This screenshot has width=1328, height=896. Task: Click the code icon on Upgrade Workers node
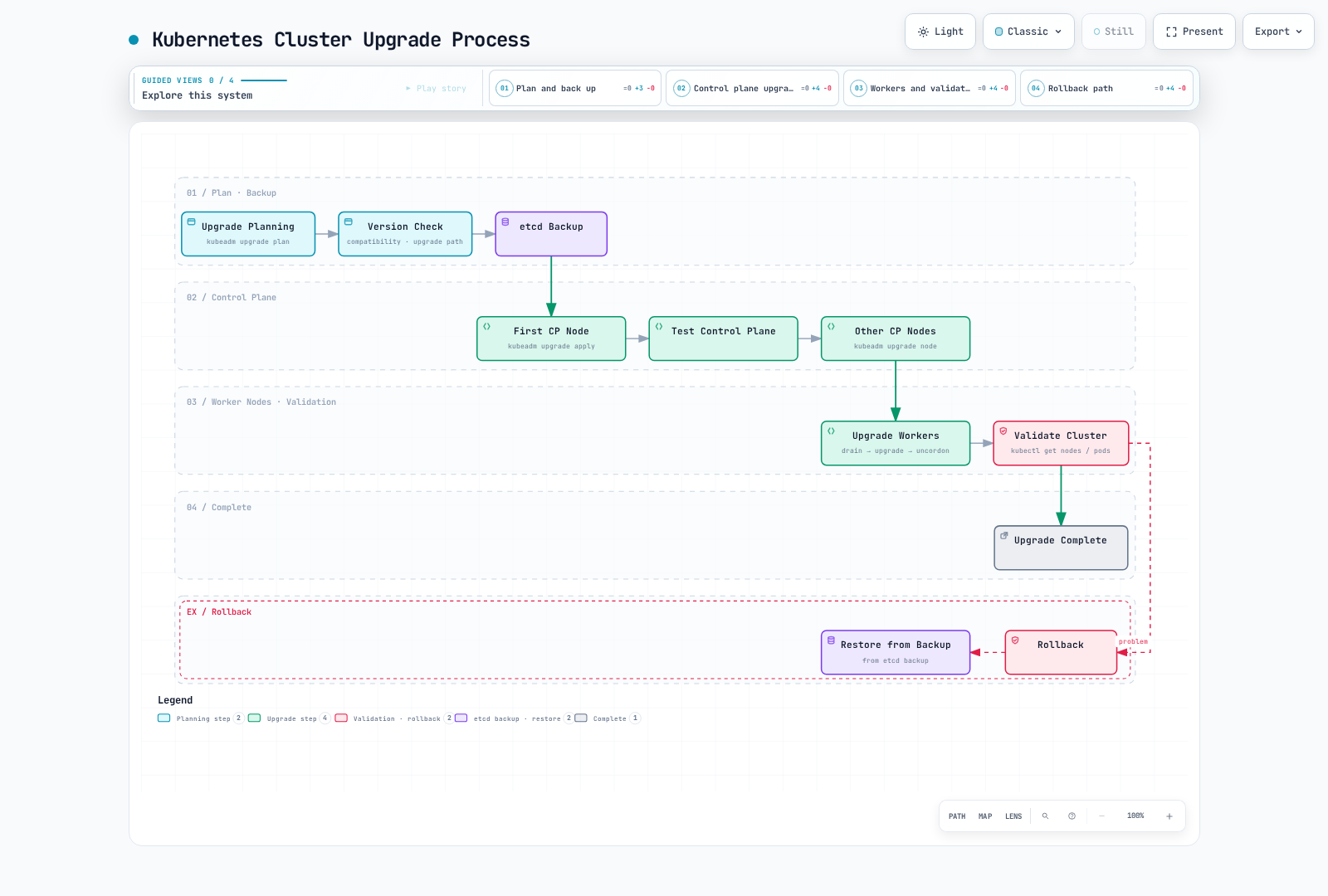pos(831,431)
